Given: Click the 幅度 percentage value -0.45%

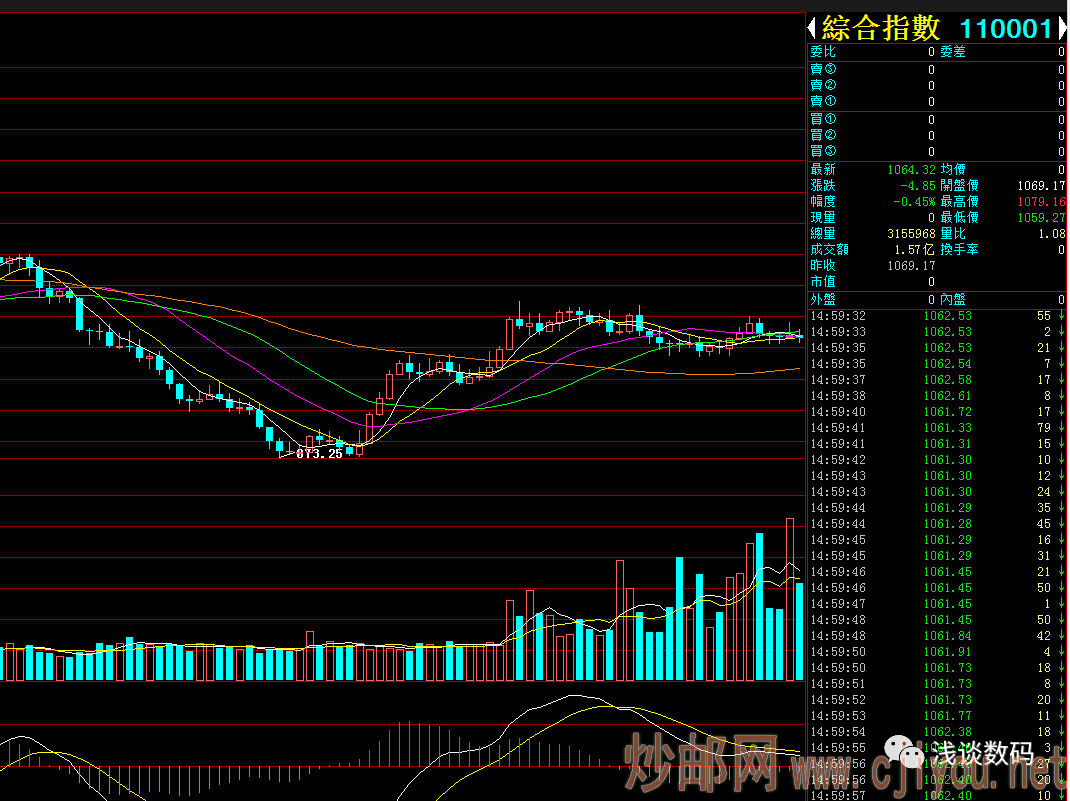Looking at the screenshot, I should click(x=915, y=202).
